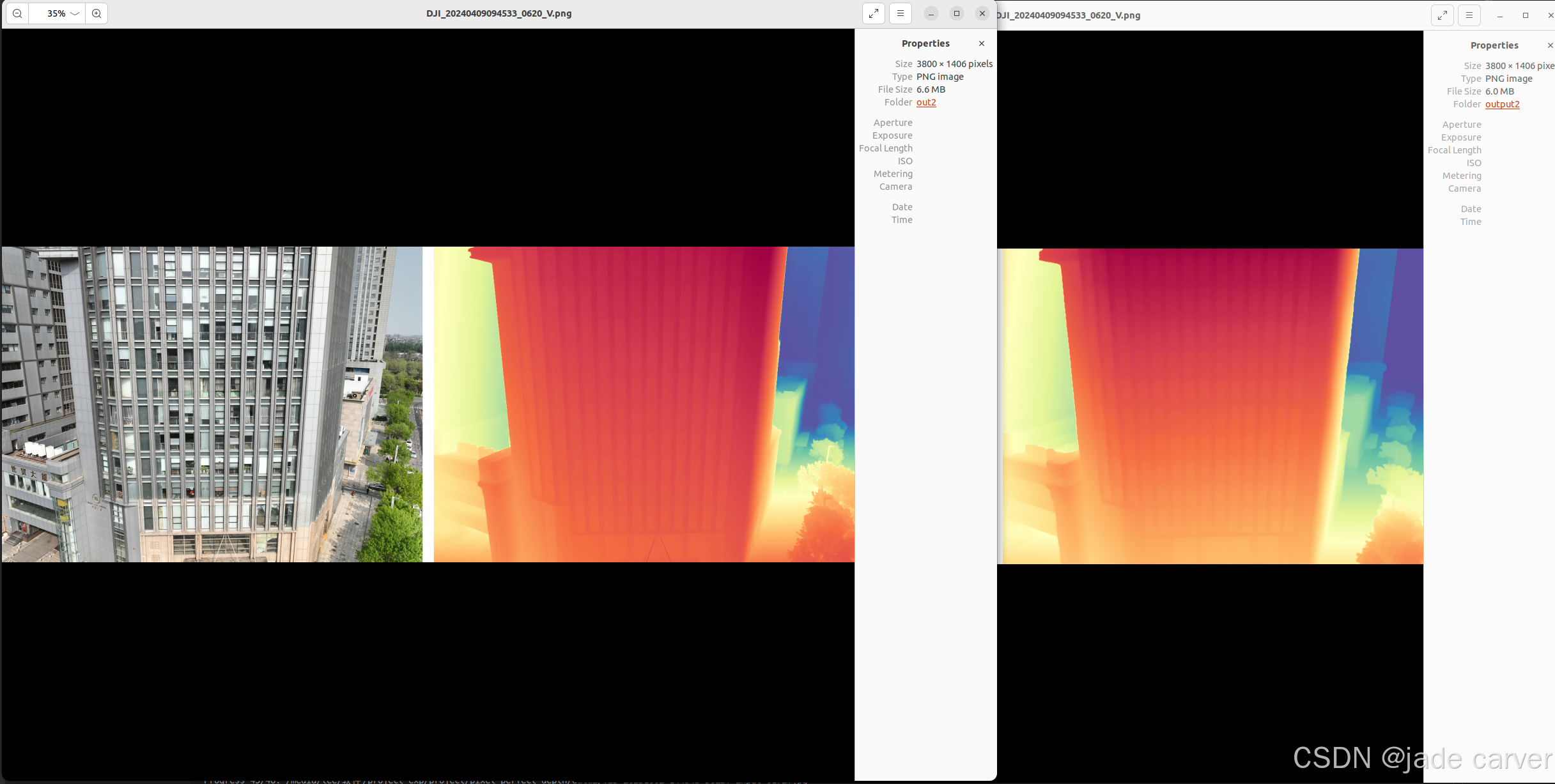The height and width of the screenshot is (784, 1555).
Task: Click the building photo in left viewer
Action: point(211,404)
